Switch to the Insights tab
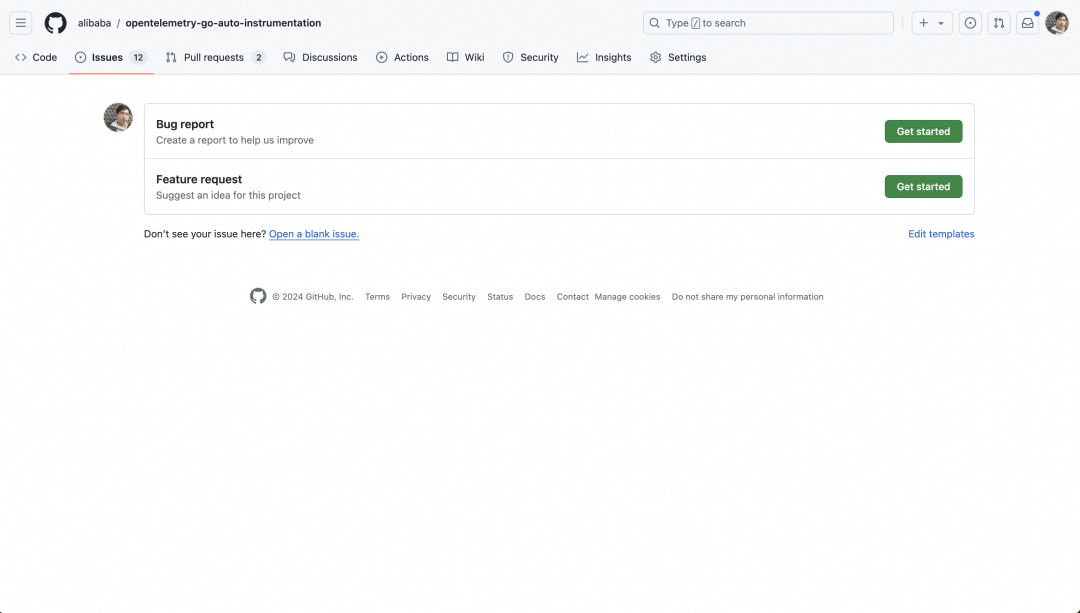This screenshot has width=1080, height=613. point(604,57)
